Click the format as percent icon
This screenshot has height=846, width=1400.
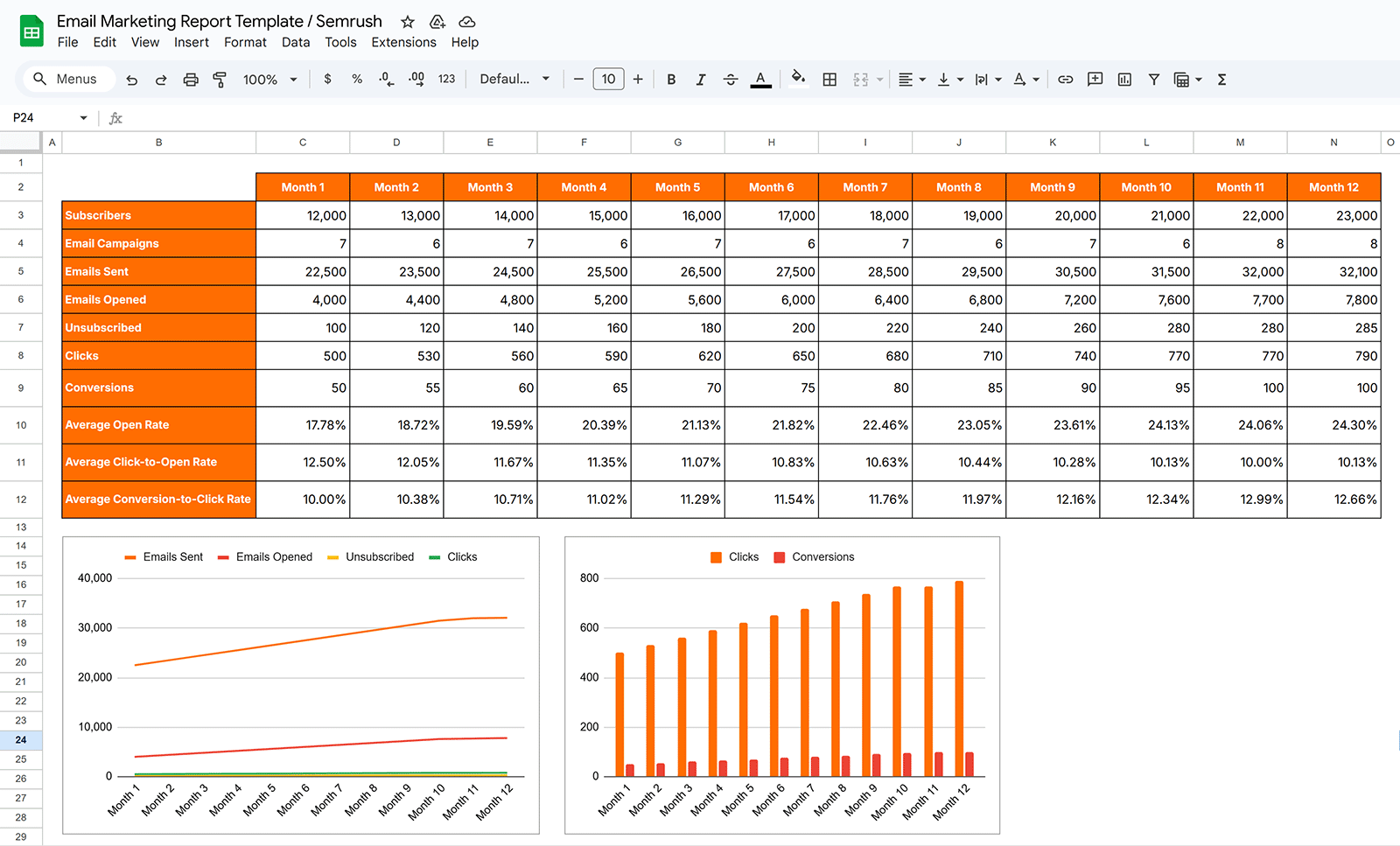(x=356, y=79)
